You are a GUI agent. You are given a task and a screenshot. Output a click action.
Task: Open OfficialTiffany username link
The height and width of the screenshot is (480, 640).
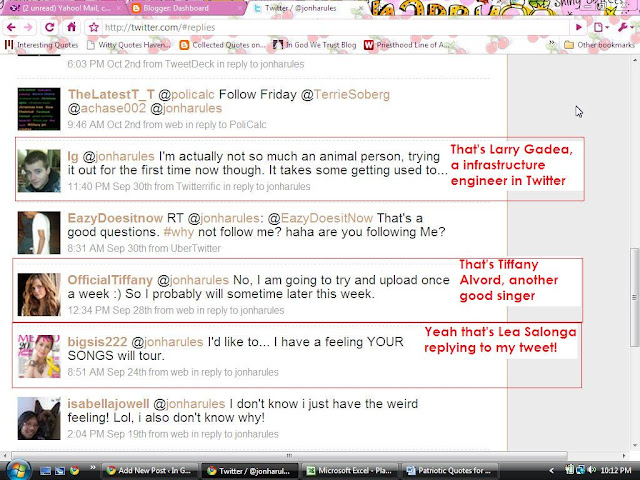point(110,280)
